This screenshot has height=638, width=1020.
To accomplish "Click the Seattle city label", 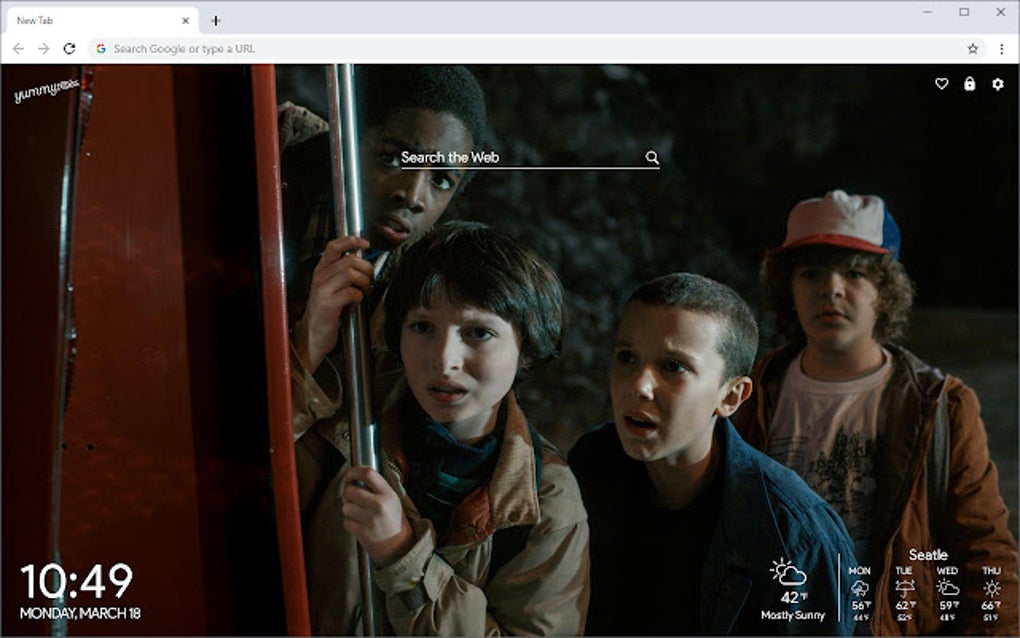I will (930, 553).
